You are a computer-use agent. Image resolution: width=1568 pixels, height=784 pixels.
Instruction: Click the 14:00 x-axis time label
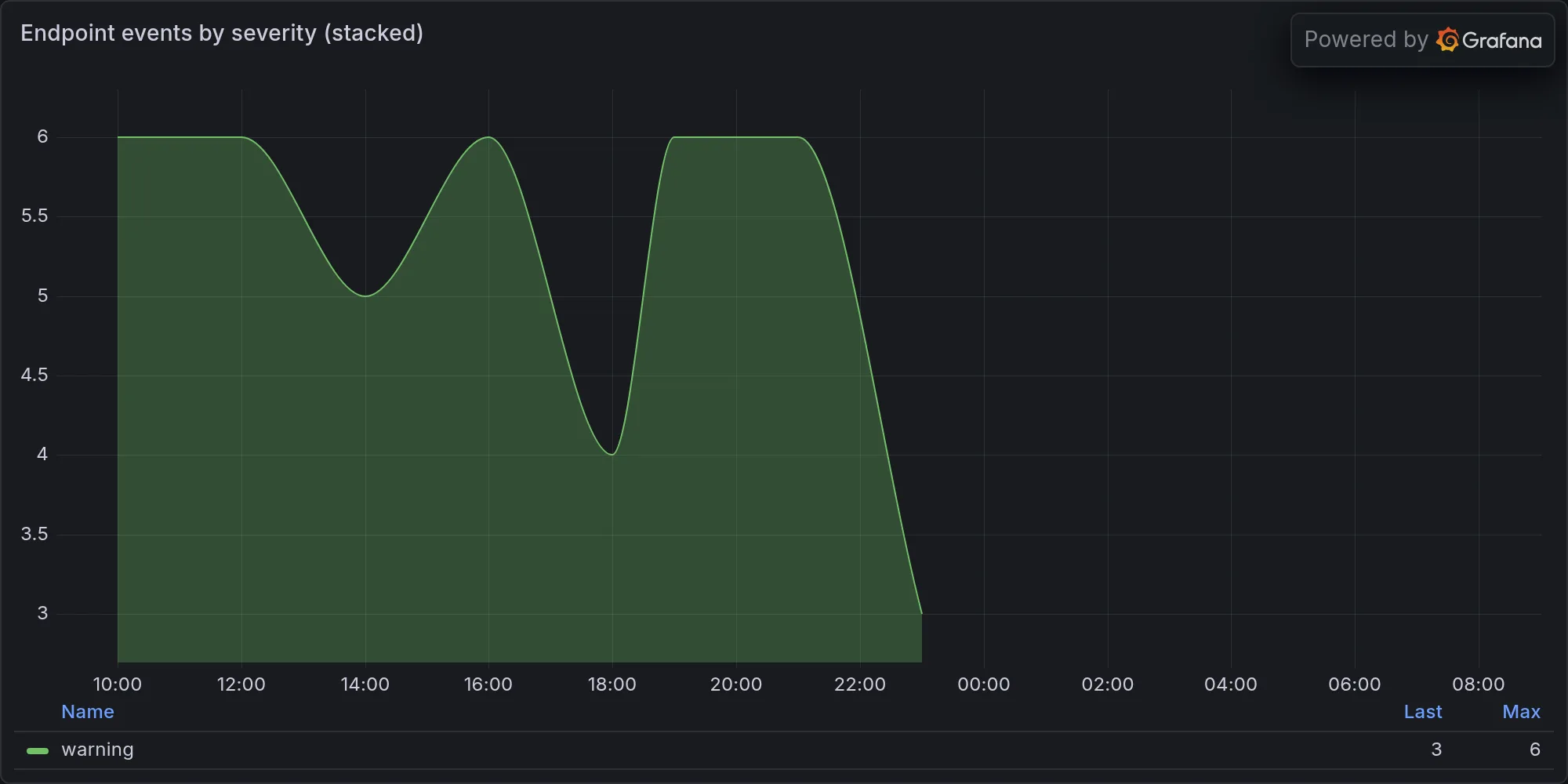365,684
